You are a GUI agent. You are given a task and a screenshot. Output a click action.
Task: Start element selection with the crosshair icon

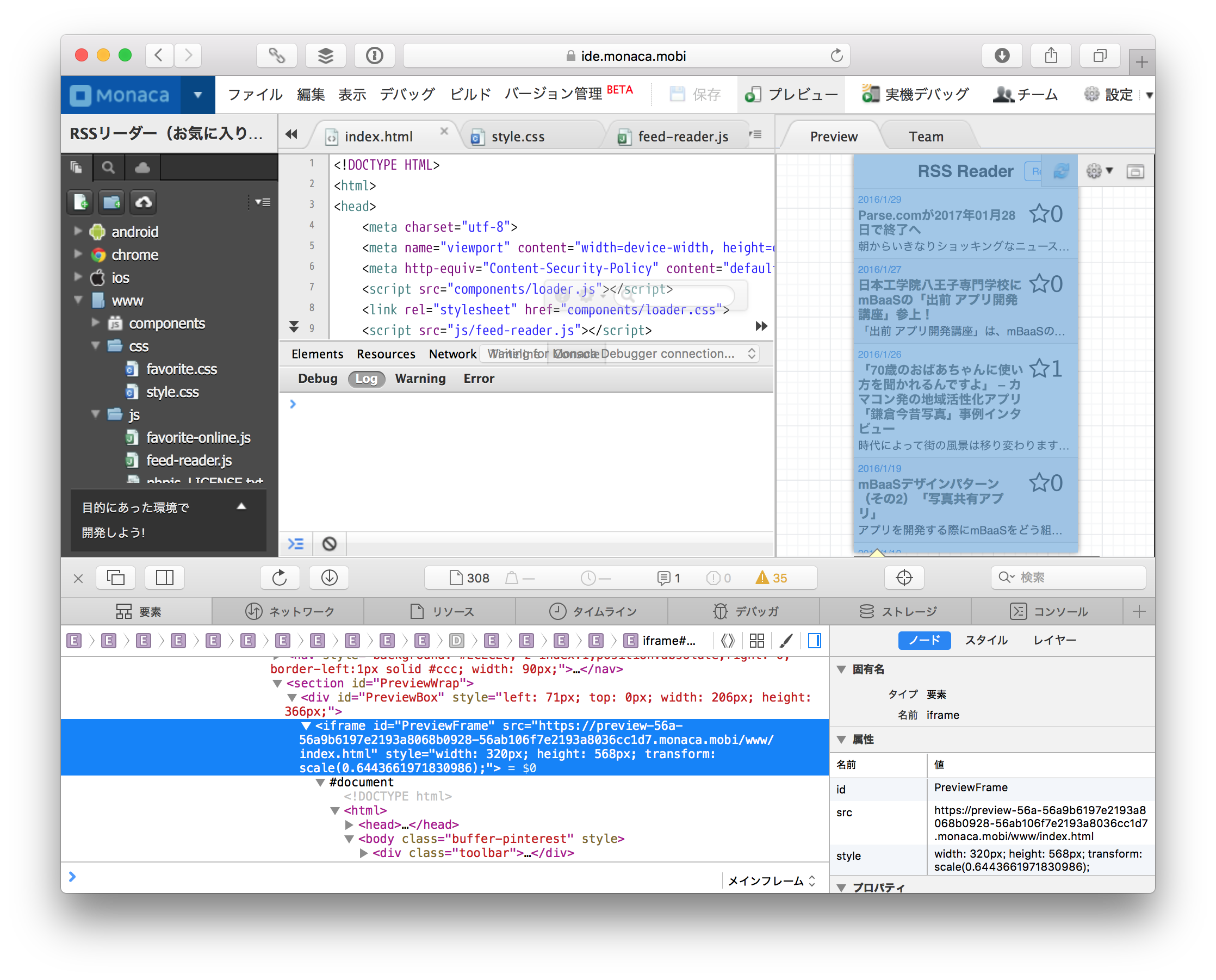point(904,578)
